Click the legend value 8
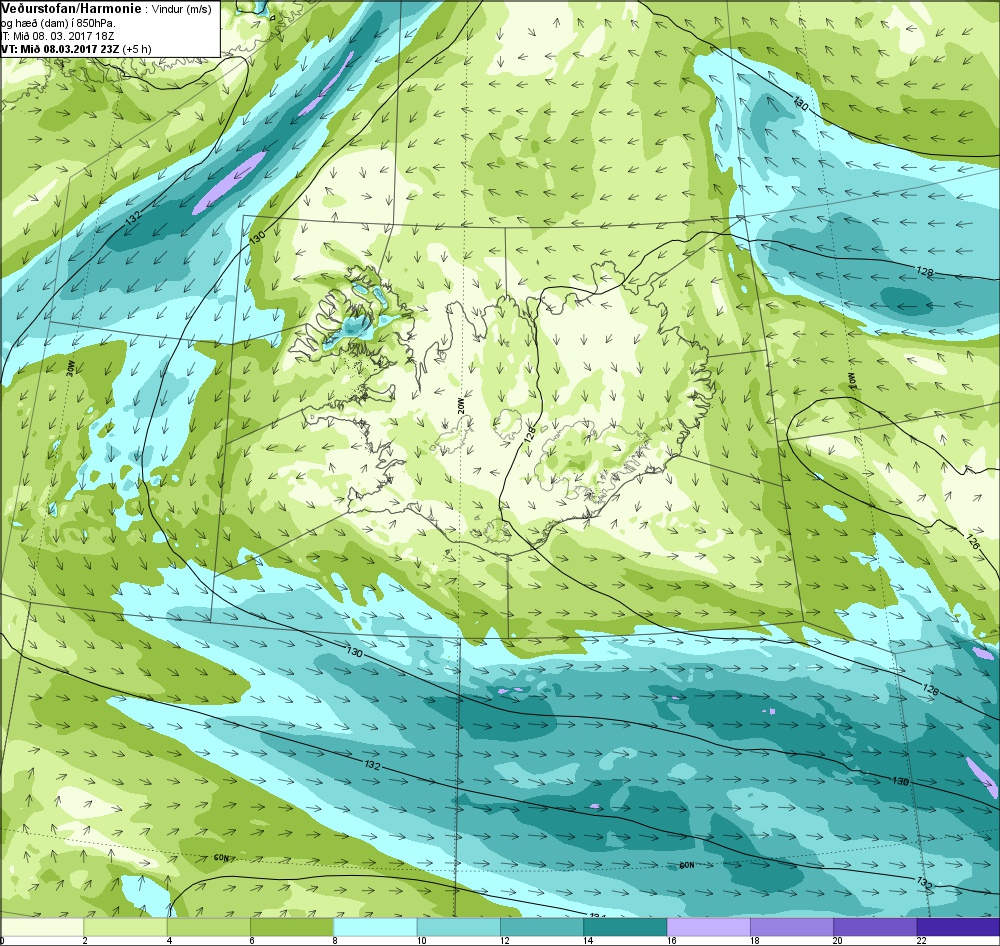1000x946 pixels. [334, 940]
